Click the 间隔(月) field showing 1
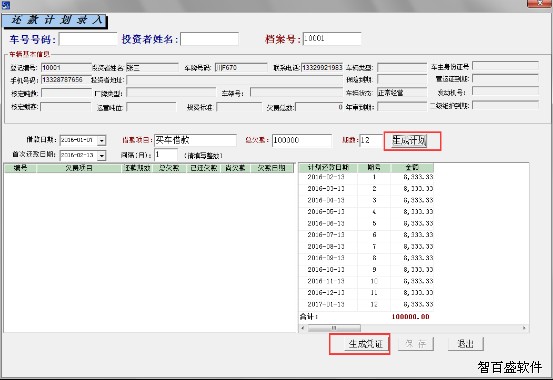 click(166, 155)
